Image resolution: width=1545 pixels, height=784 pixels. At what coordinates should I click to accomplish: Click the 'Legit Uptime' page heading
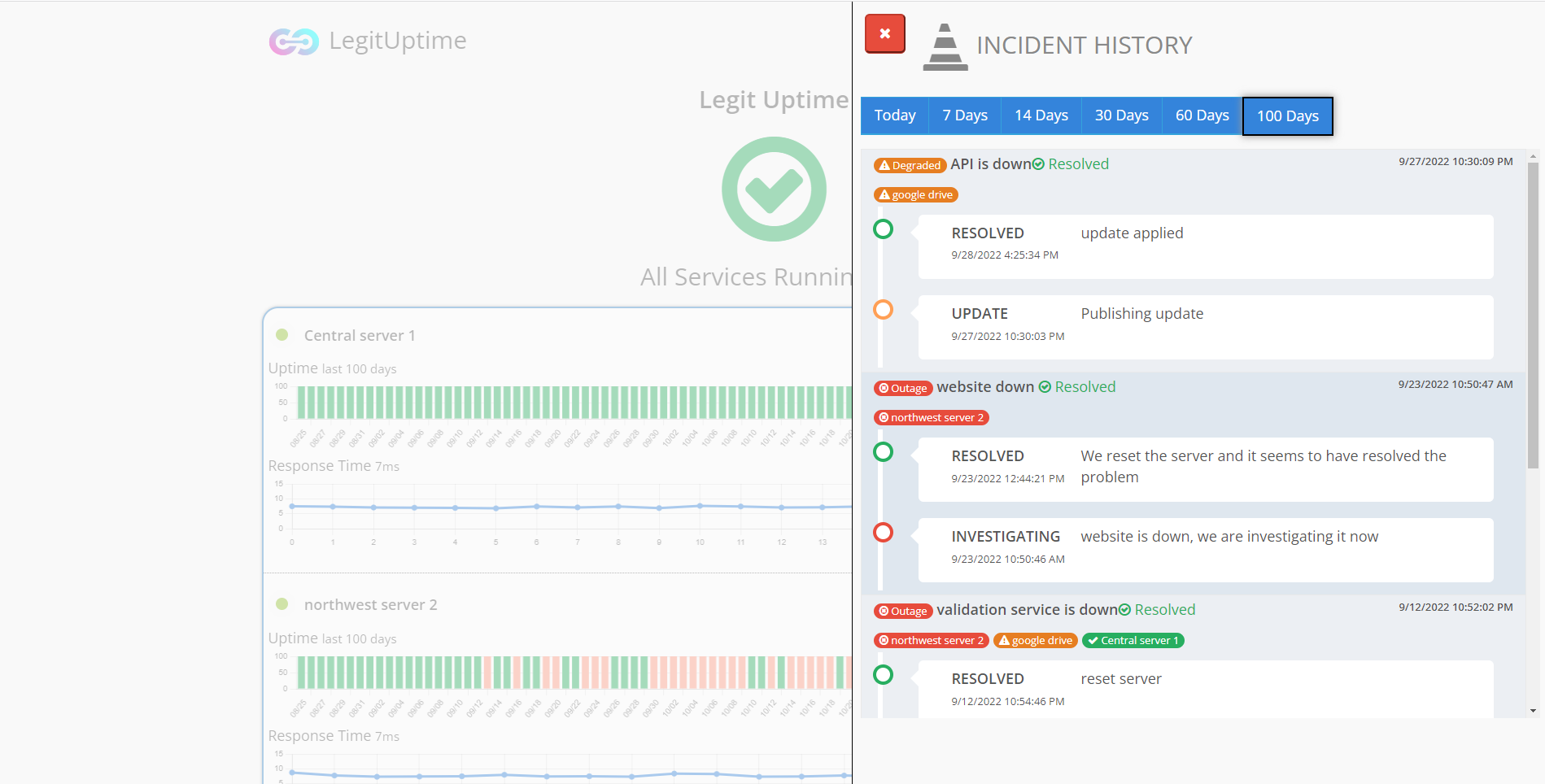click(x=775, y=100)
